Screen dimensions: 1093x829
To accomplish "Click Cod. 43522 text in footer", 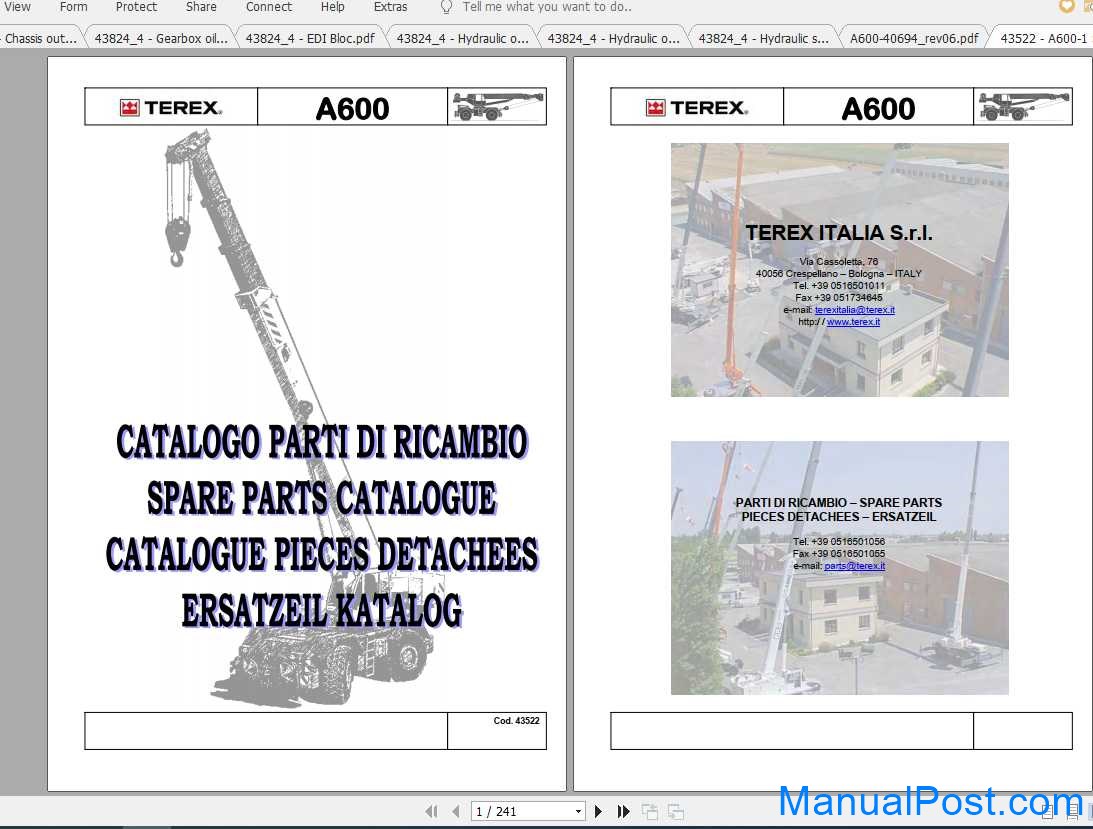I will [516, 721].
